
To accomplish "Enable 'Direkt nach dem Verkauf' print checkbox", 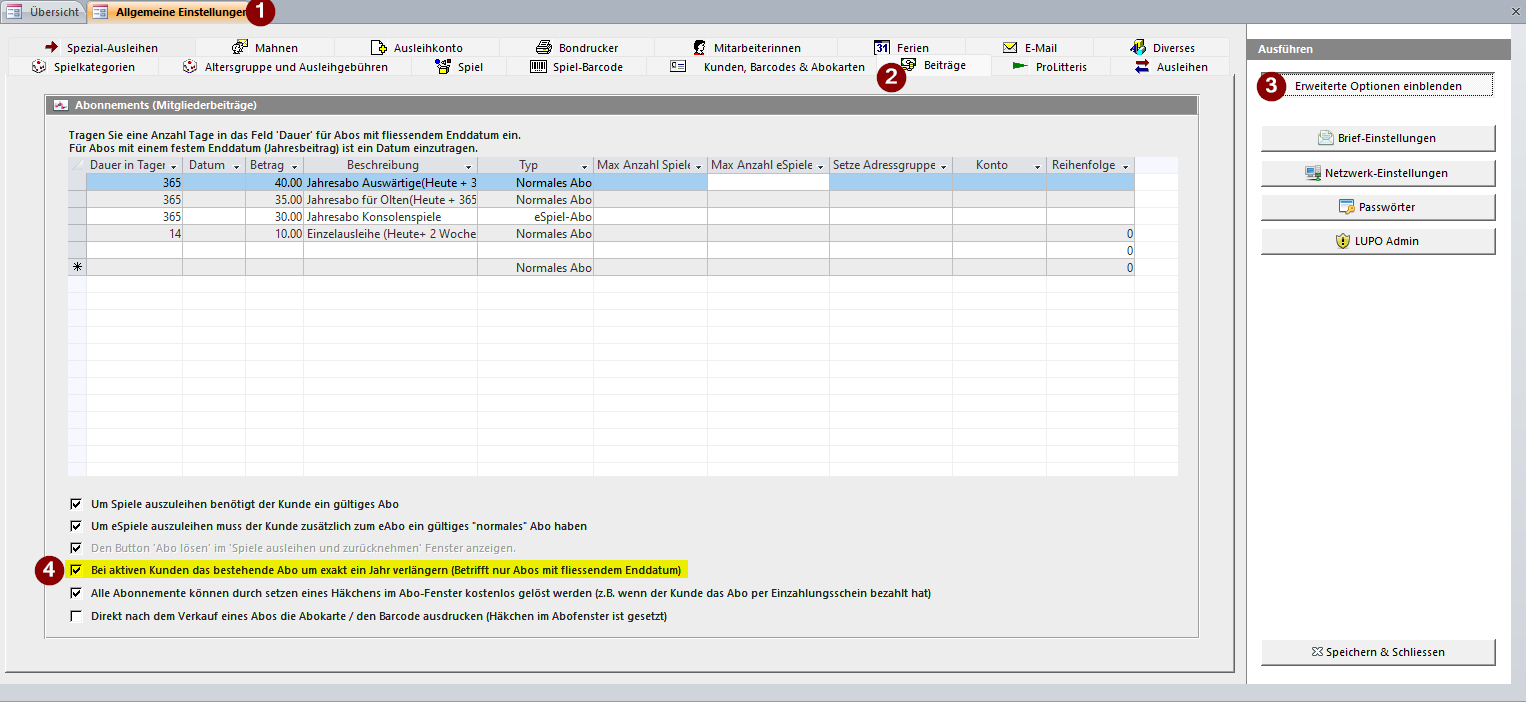I will click(x=76, y=616).
